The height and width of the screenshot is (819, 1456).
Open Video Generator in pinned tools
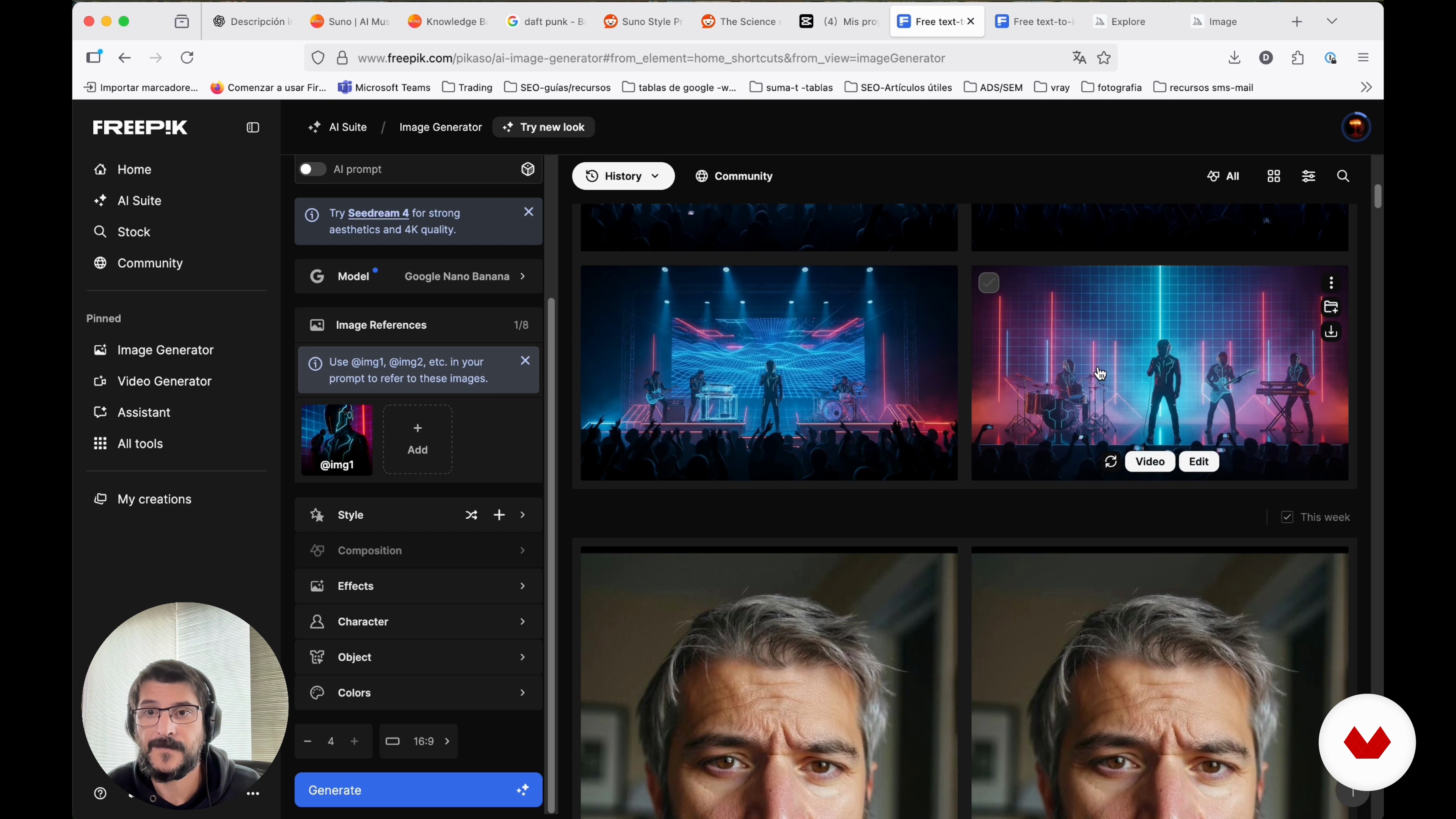(x=164, y=381)
